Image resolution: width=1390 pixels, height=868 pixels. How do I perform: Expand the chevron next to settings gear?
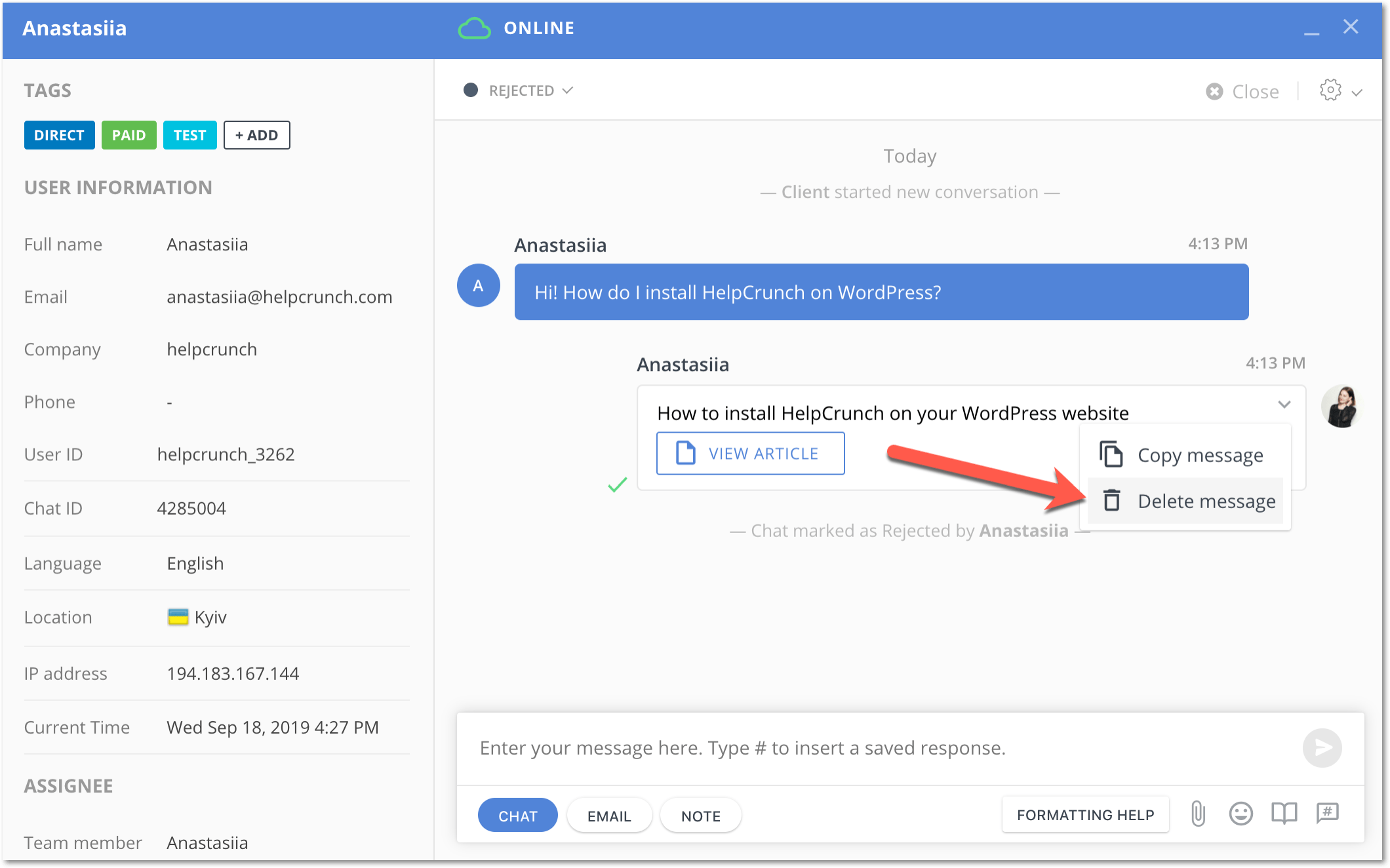[x=1357, y=92]
